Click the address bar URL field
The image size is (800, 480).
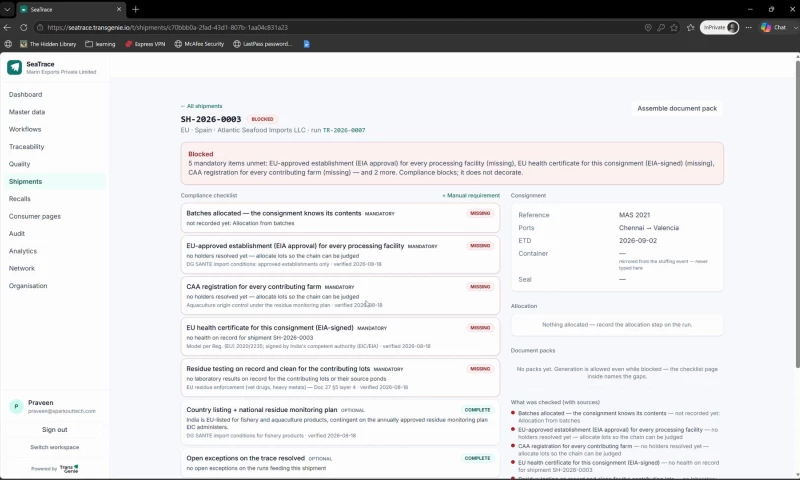coord(337,28)
